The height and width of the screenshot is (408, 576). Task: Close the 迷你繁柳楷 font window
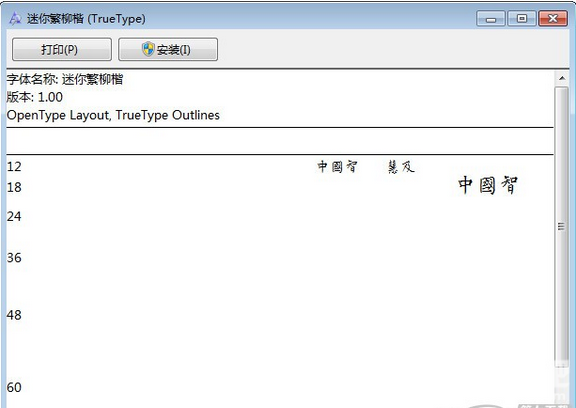coord(553,18)
